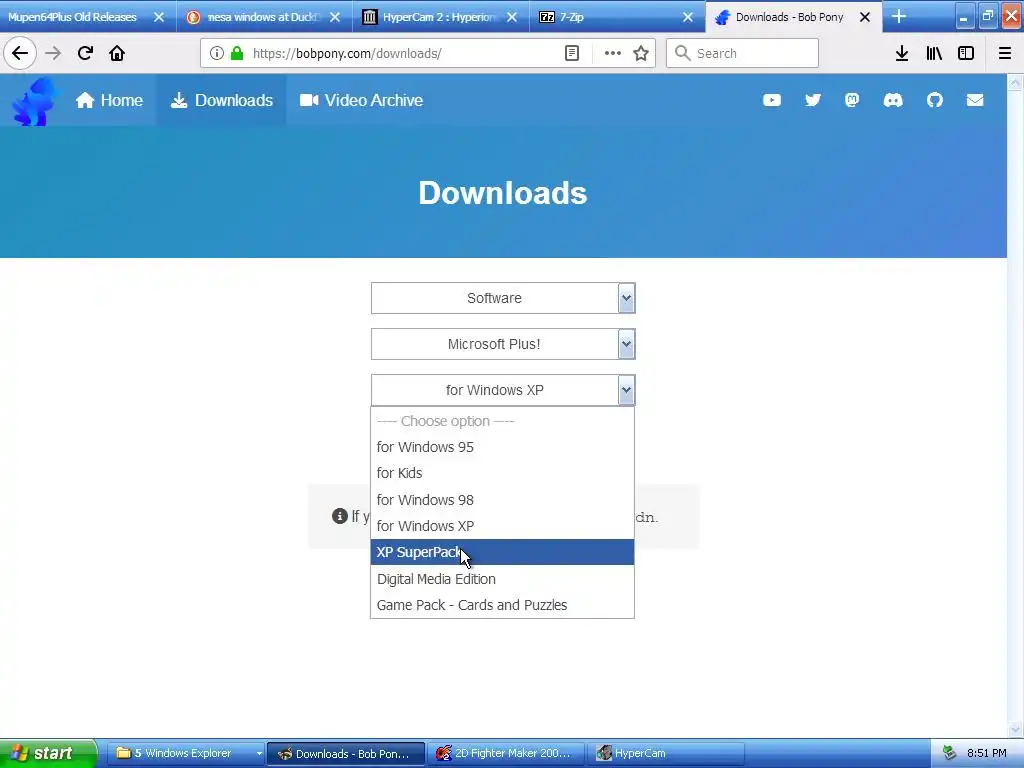Open the Firefox downloads arrow panel

tap(902, 53)
